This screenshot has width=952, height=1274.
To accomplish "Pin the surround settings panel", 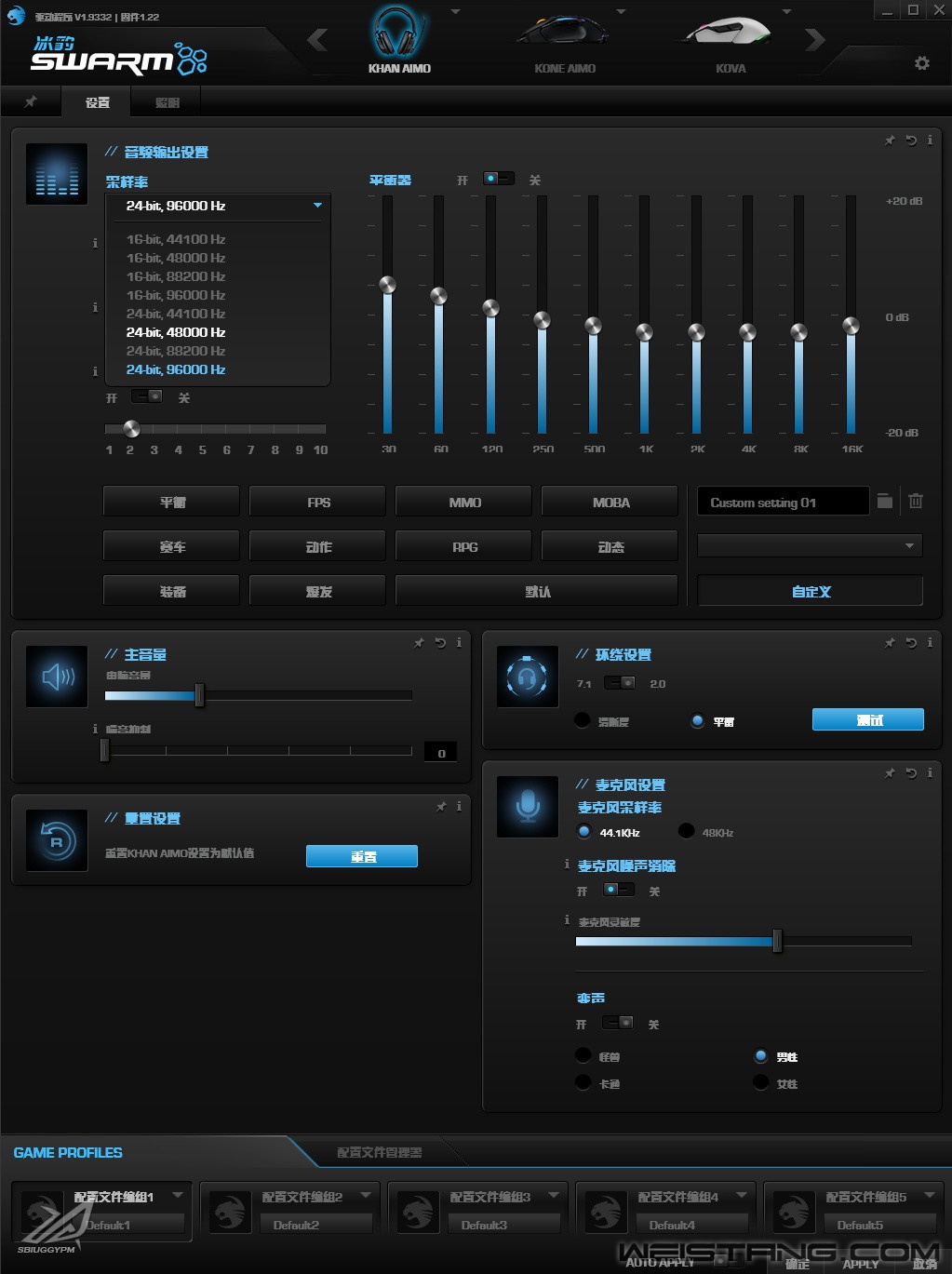I will (x=890, y=643).
